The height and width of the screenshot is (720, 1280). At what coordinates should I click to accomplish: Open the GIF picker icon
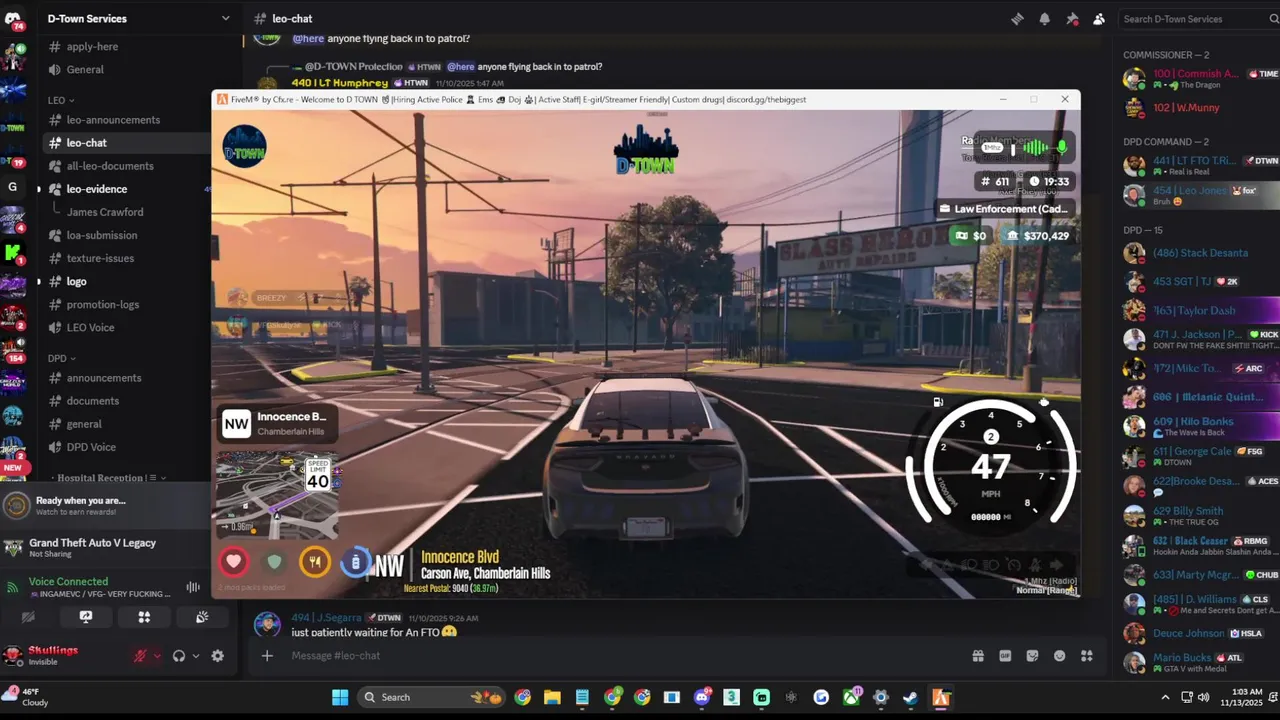1005,656
